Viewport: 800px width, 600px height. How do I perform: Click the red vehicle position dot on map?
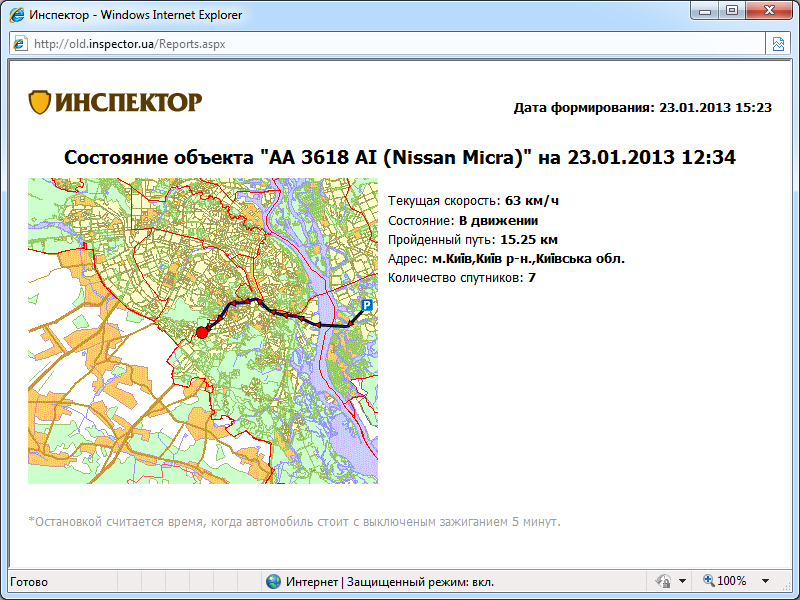click(x=202, y=333)
